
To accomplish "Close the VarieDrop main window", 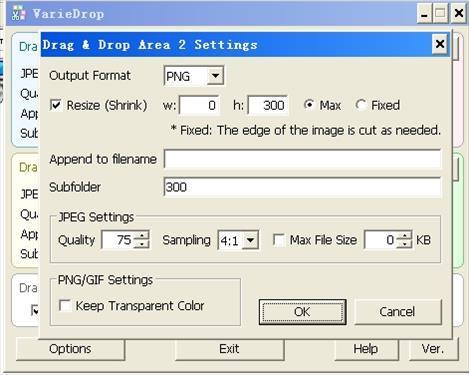I will coord(459,14).
